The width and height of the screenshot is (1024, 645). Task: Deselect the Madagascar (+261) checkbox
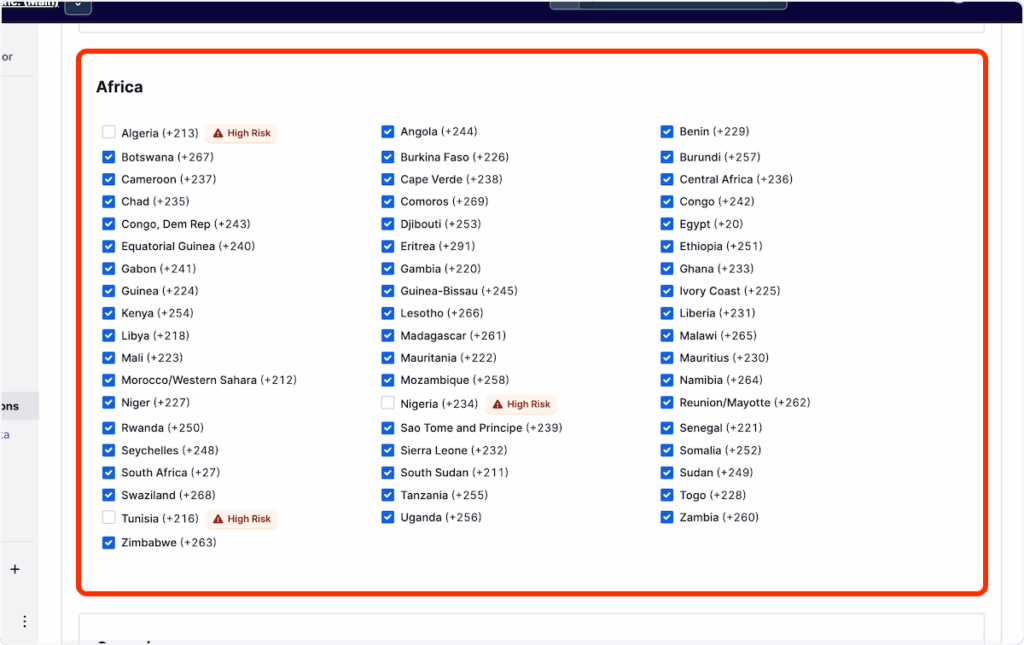[x=388, y=336]
